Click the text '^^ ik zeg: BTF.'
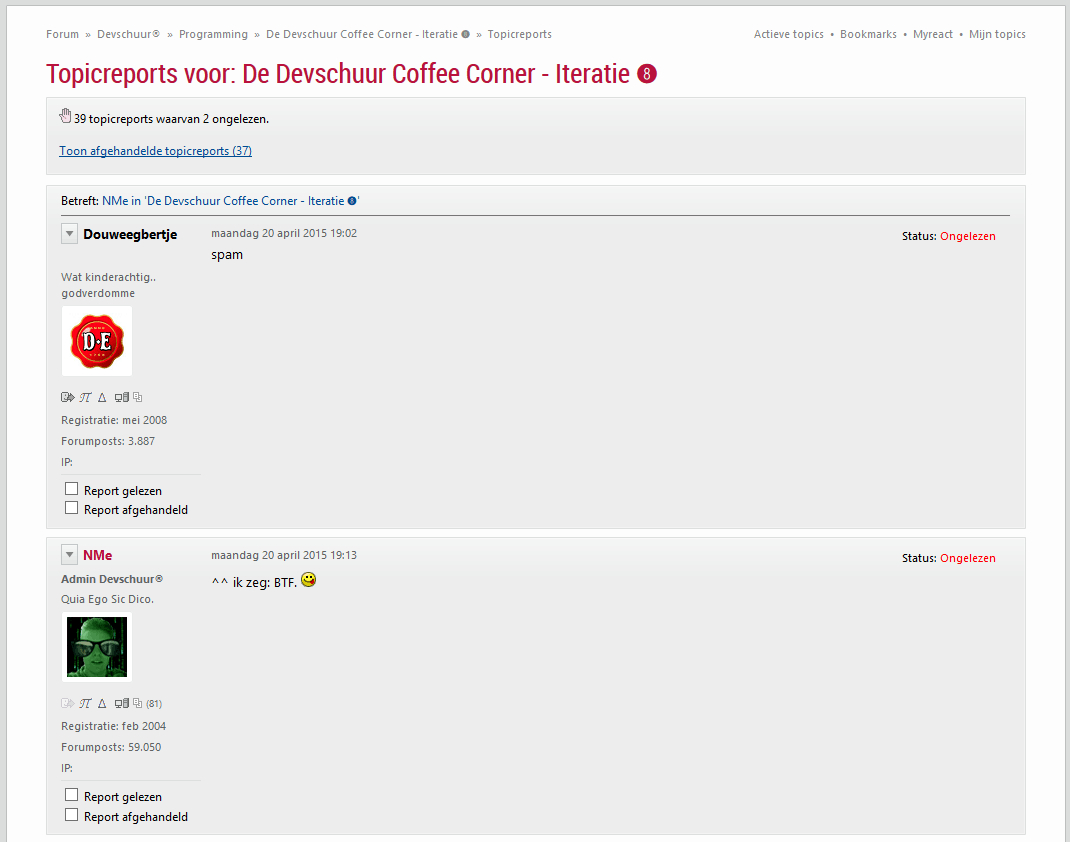 pos(254,582)
